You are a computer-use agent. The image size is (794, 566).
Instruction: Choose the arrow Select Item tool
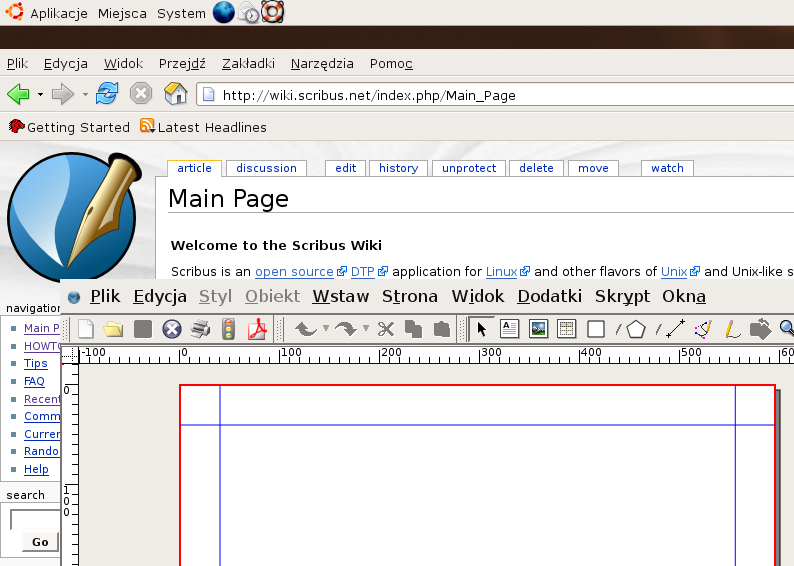(481, 329)
